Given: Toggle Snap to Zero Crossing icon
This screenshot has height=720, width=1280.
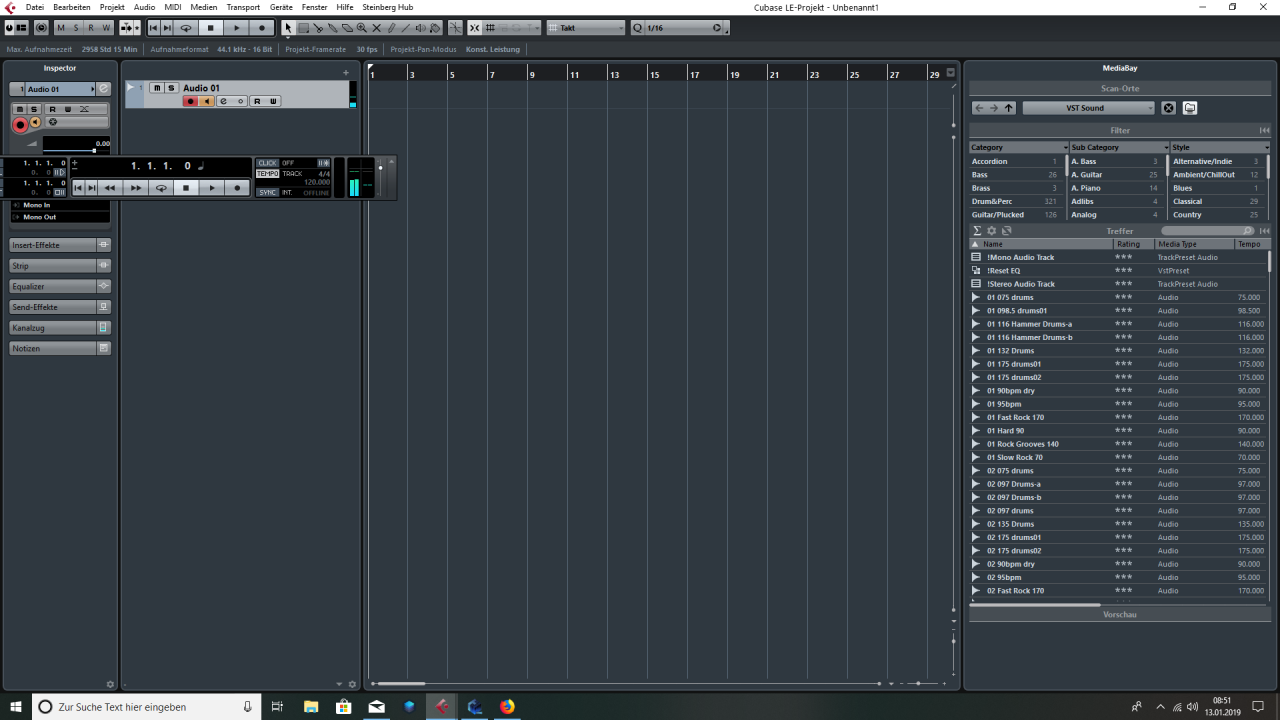Looking at the screenshot, I should click(456, 28).
